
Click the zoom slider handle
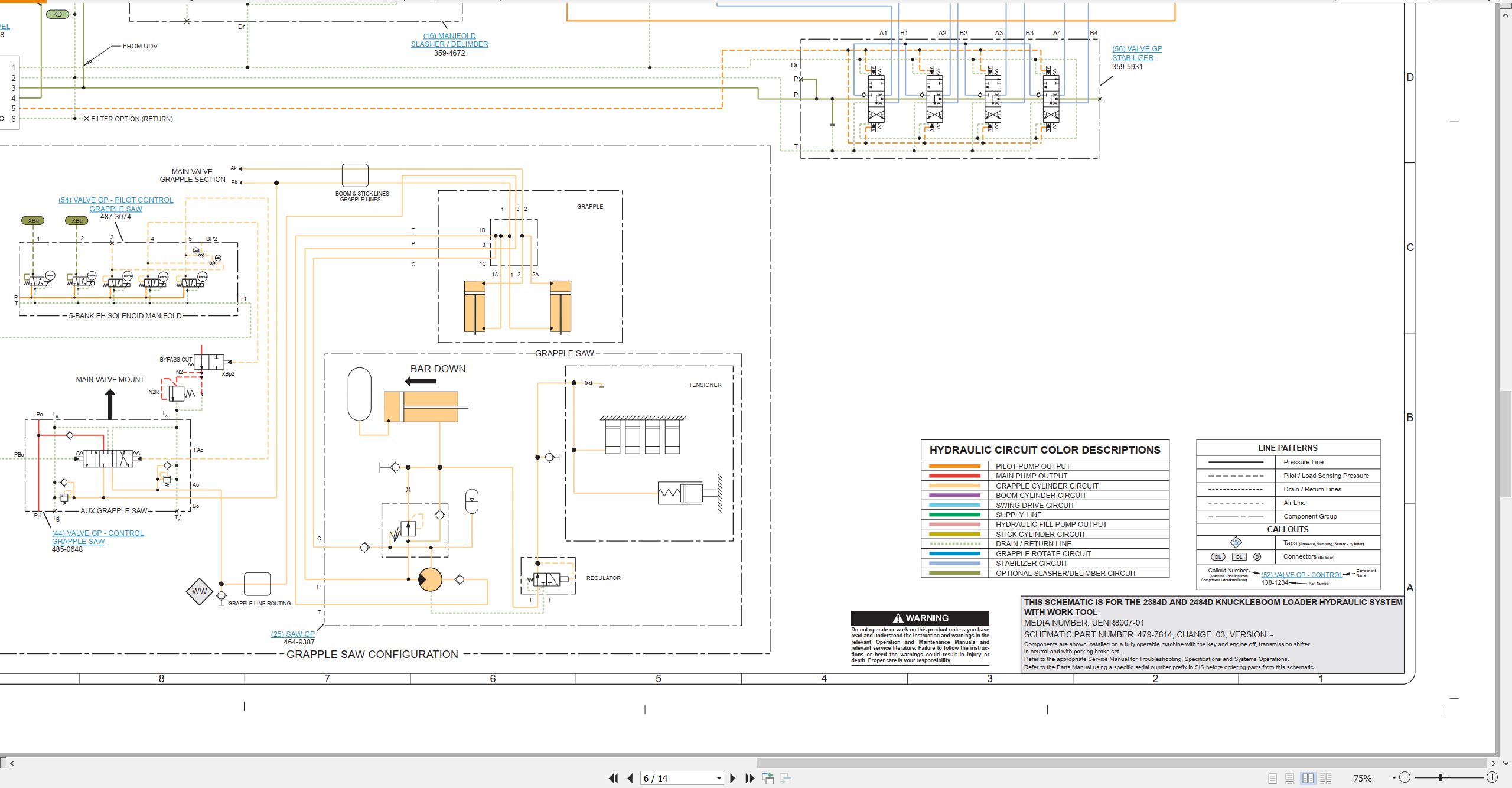[x=1441, y=777]
